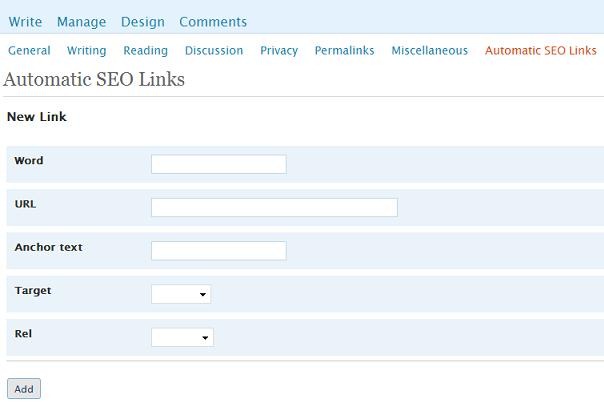Click the Target dropdown arrow
Image resolution: width=604 pixels, height=403 pixels.
coord(203,295)
